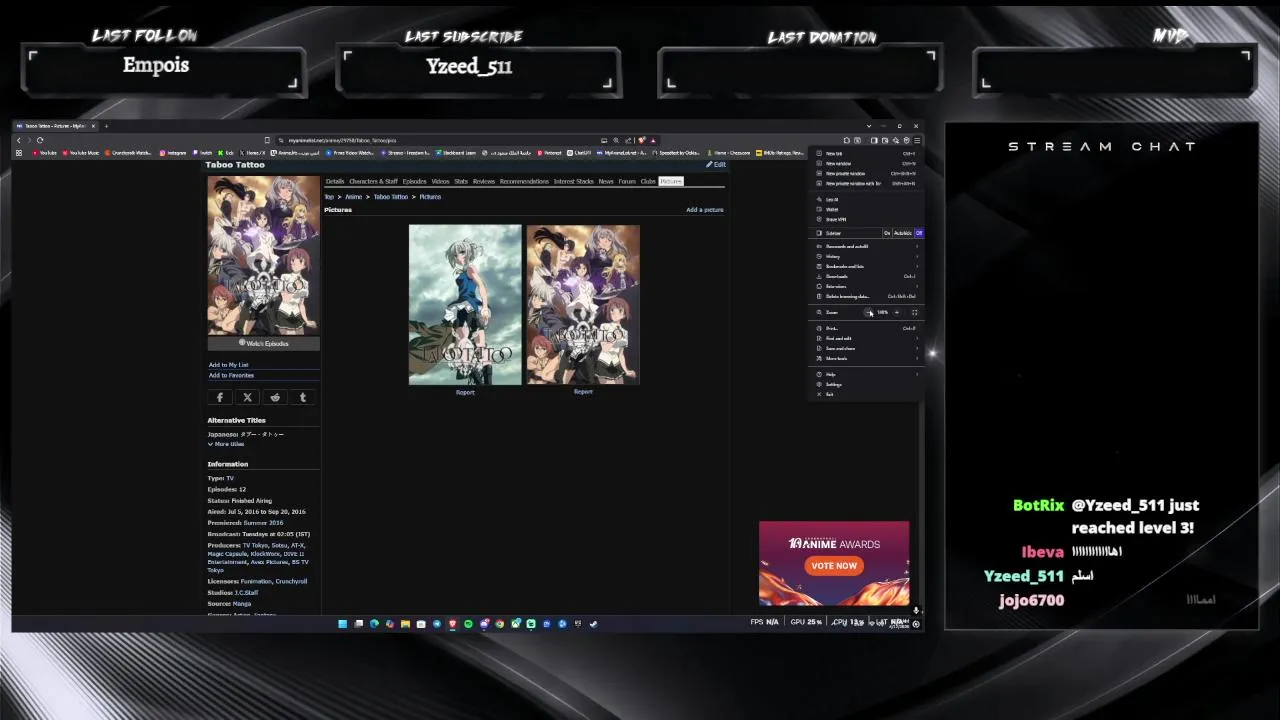Expand the Find and edit submenu
This screenshot has width=1280, height=720.
coord(867,338)
